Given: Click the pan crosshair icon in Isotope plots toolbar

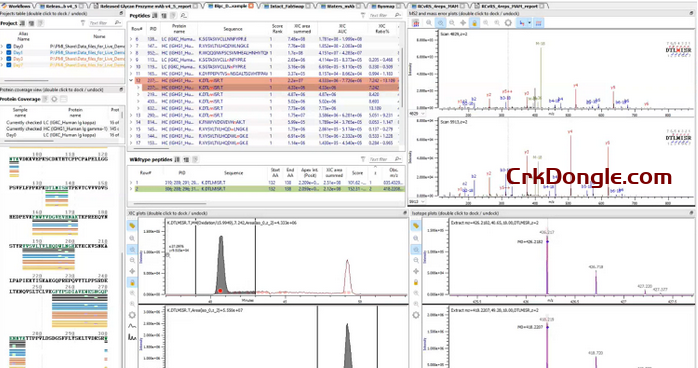Looking at the screenshot, I should coord(415,271).
